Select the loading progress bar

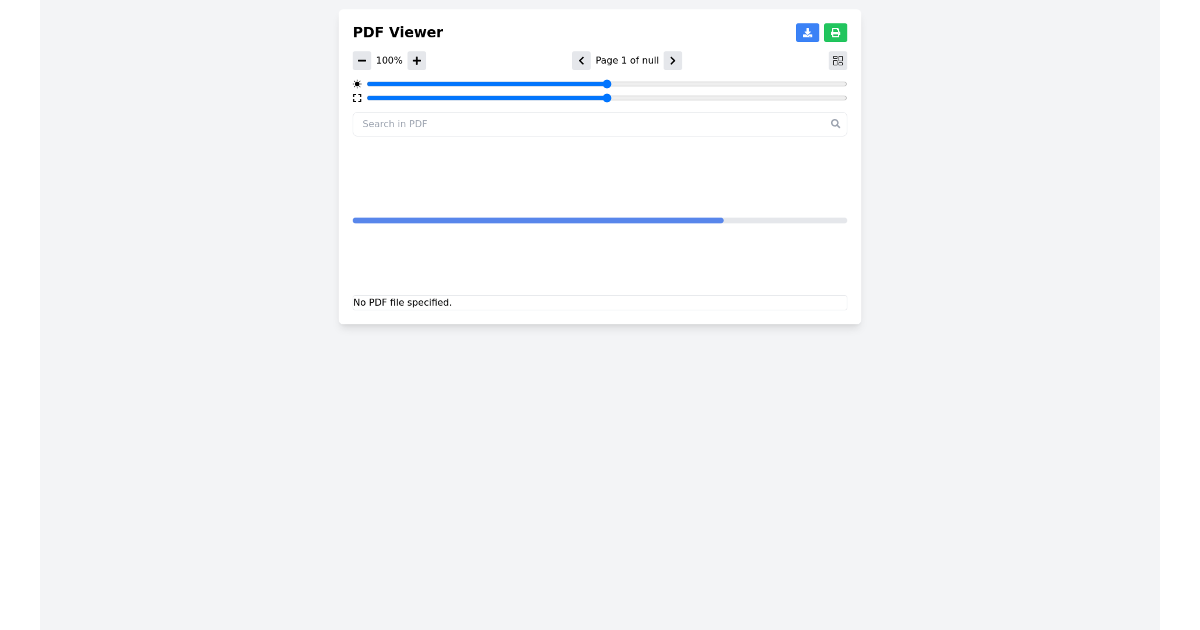tap(600, 220)
